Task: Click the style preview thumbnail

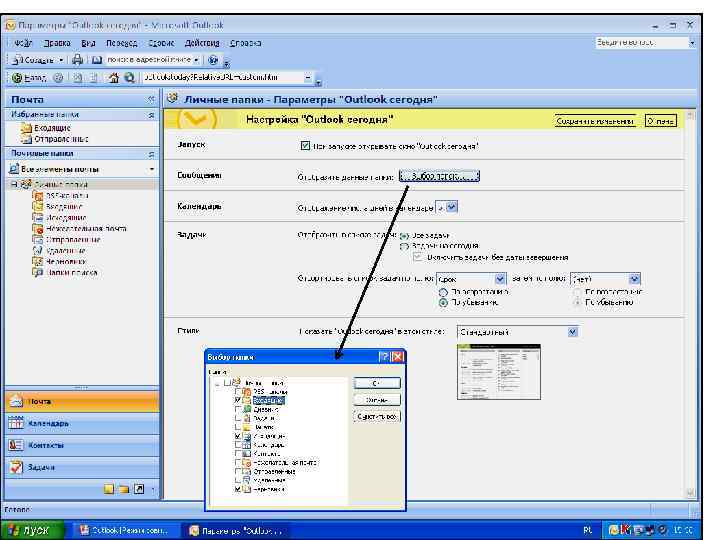Action: (x=499, y=372)
